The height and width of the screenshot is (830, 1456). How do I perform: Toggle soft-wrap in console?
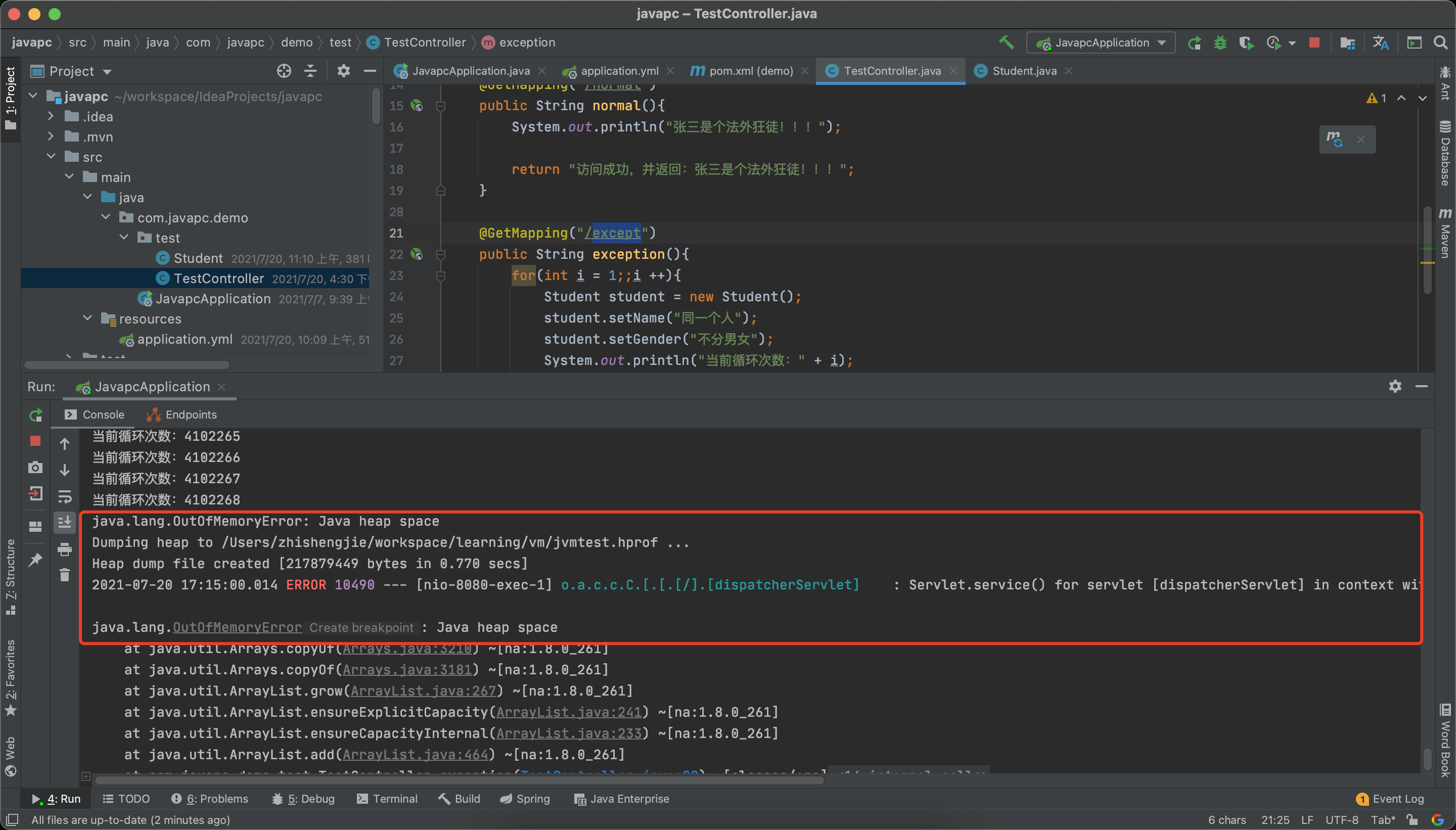point(64,496)
